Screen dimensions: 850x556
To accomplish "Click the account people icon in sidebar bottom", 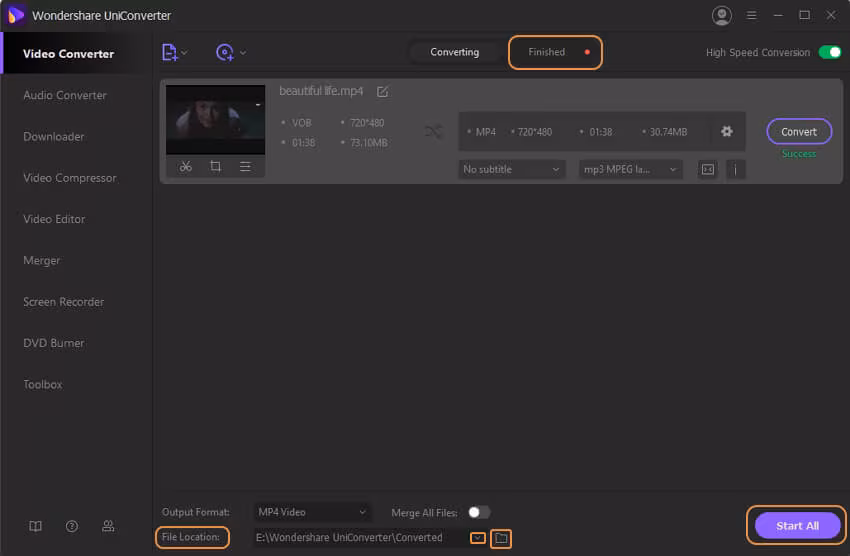I will click(108, 526).
